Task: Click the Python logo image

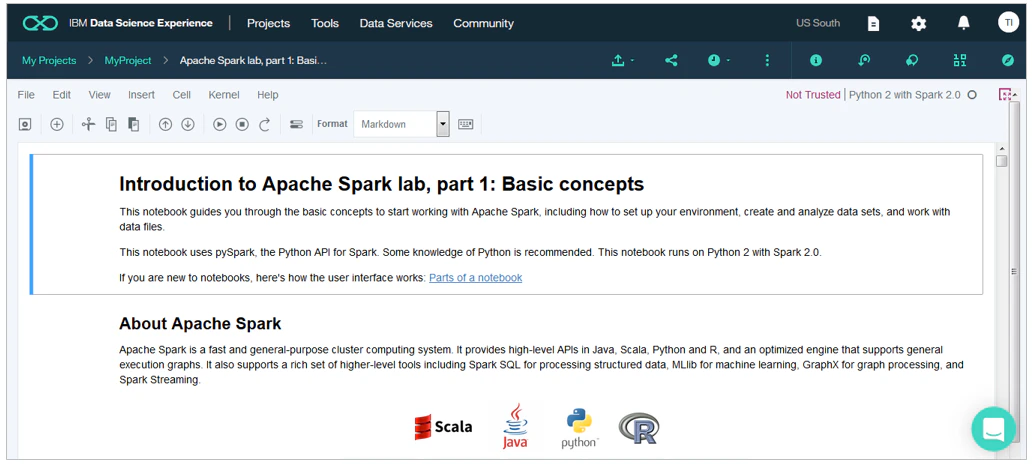Action: click(579, 428)
